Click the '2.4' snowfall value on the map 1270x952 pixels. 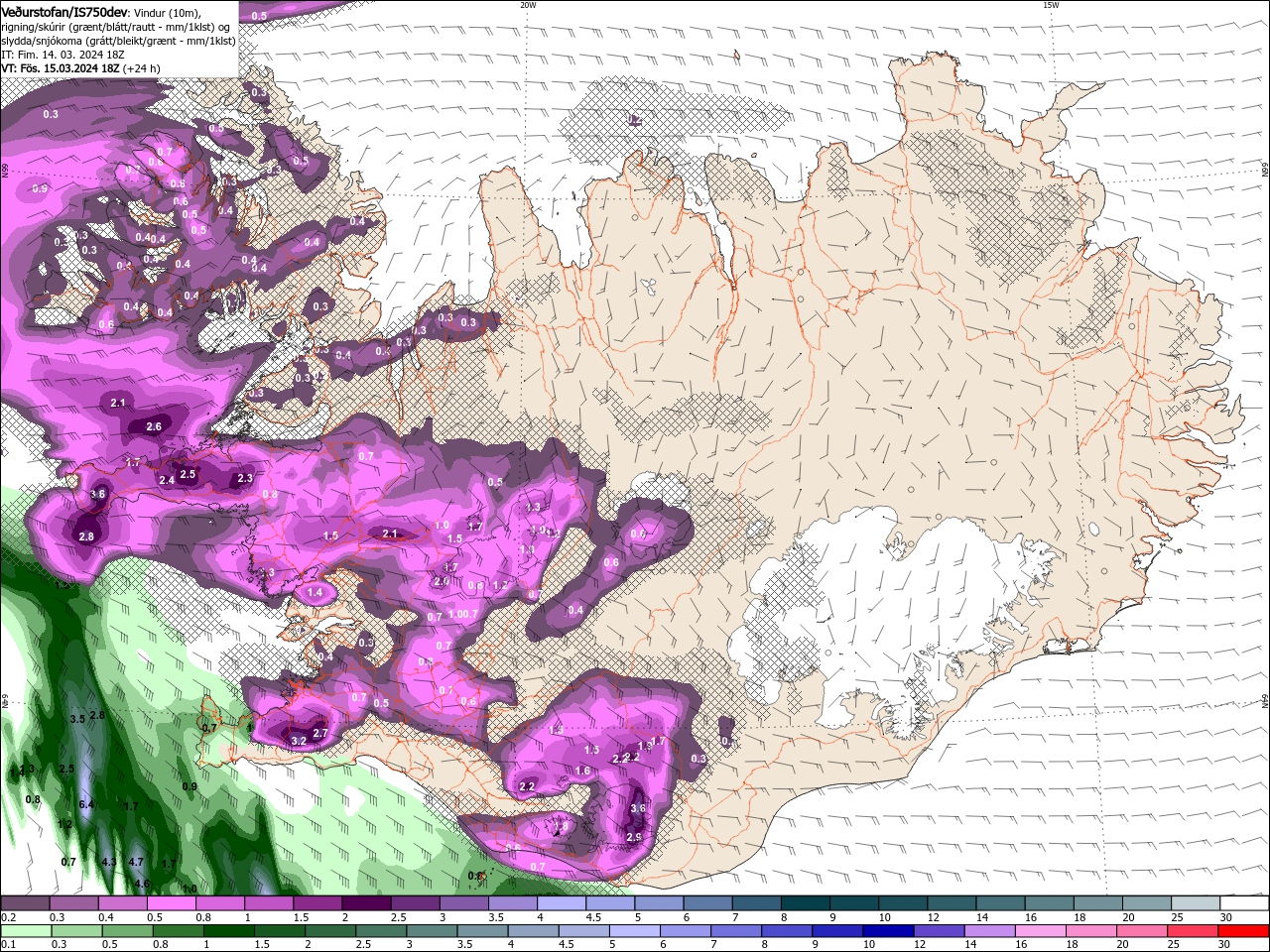(x=167, y=480)
